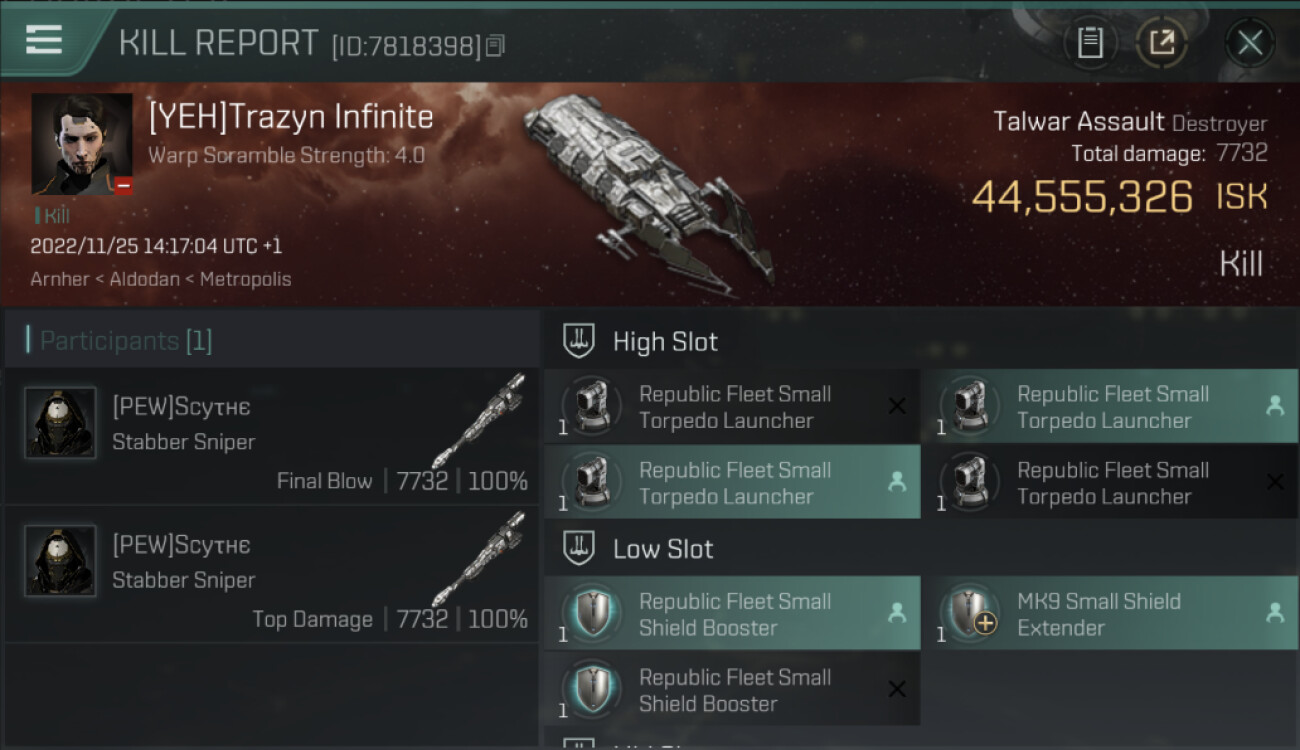Click the clipboard report icon
The width and height of the screenshot is (1300, 750).
coord(1090,43)
